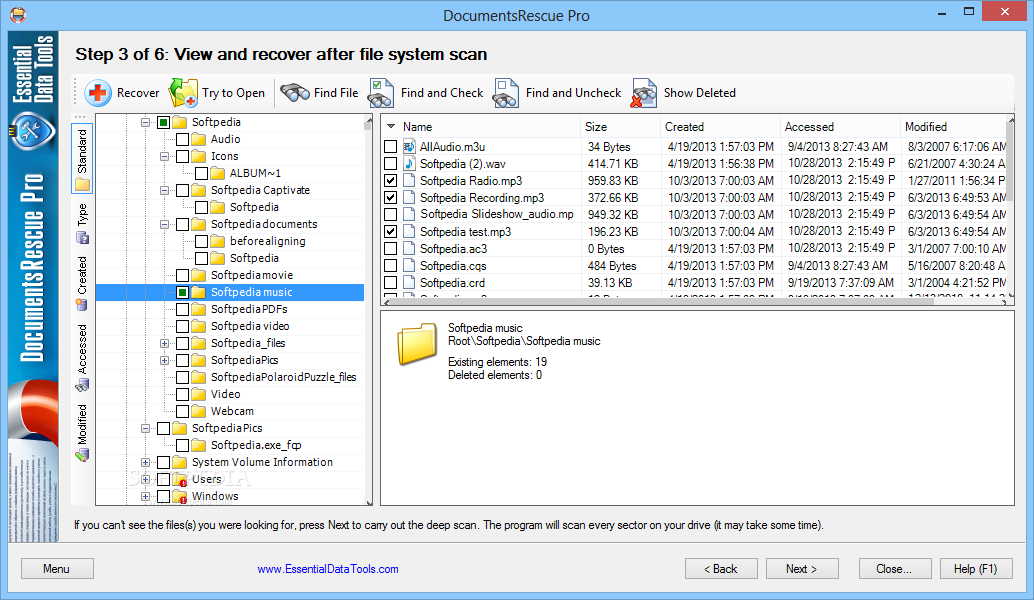Image resolution: width=1034 pixels, height=600 pixels.
Task: Click the Try to Open icon
Action: pyautogui.click(x=183, y=93)
